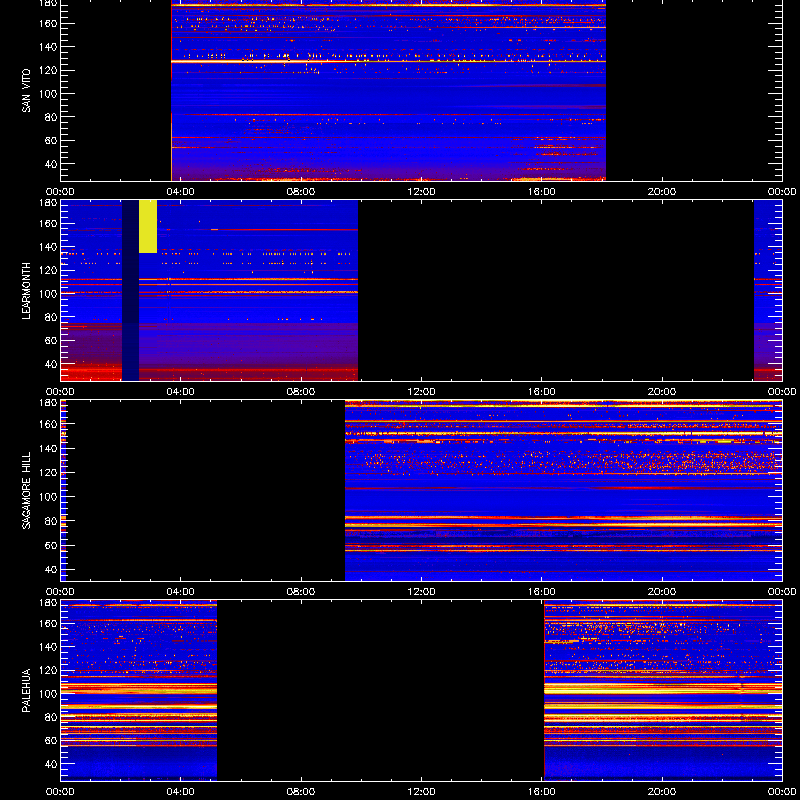Click the 180 frequency tick on Learmonth axis
Screen dimensions: 800x800
(x=48, y=203)
